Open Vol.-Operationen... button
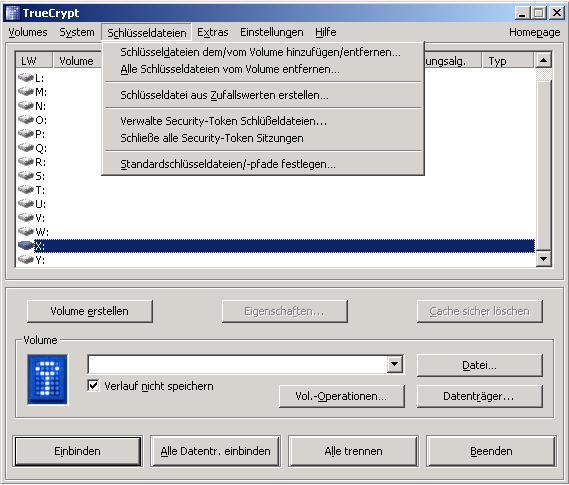This screenshot has height=485, width=569. pos(341,396)
